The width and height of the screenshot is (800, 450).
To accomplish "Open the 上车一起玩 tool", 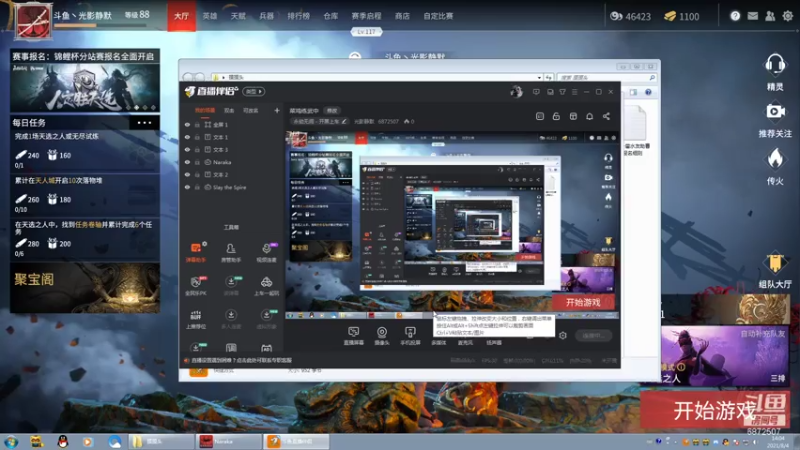I will 266,286.
